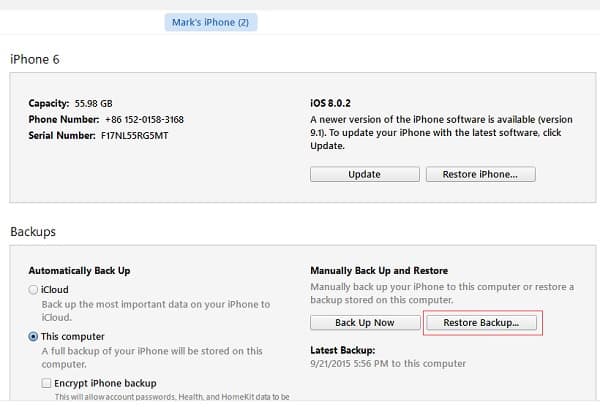Enable Encrypt iPhone backup checkbox
Image resolution: width=600 pixels, height=407 pixels.
click(x=46, y=383)
